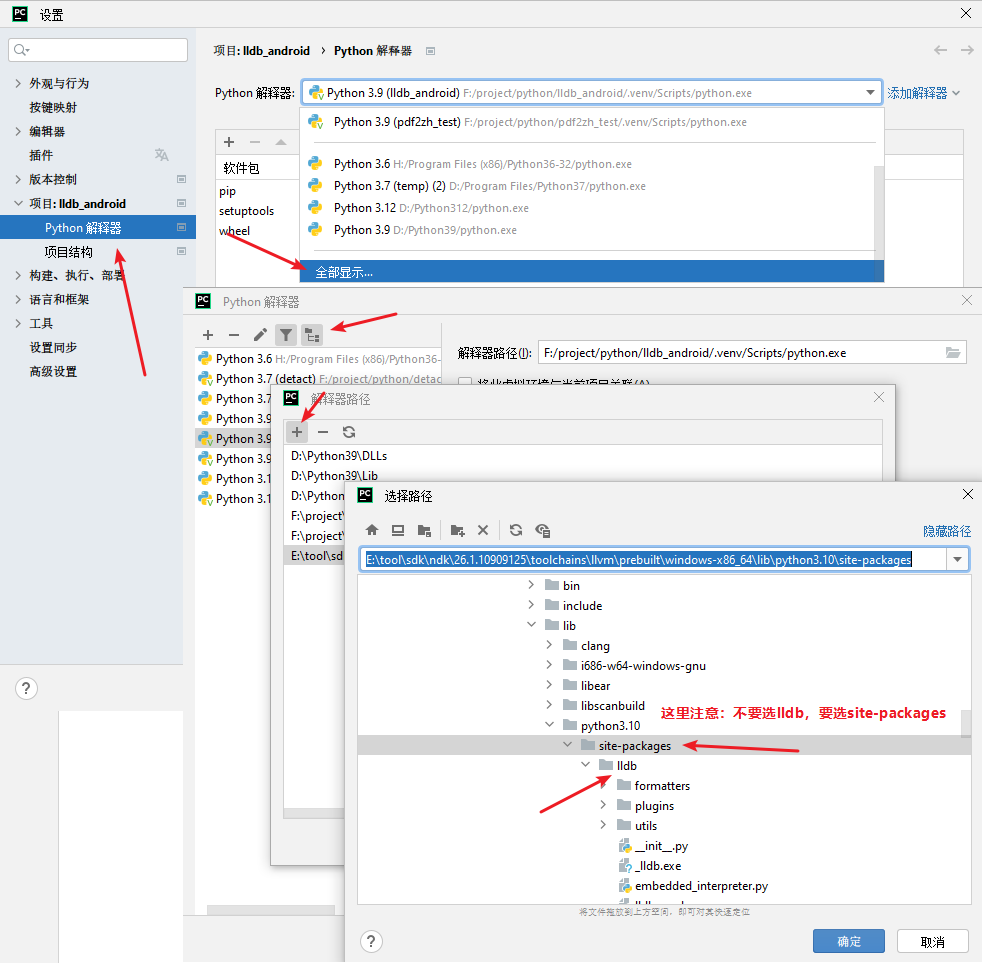Screen dimensions: 982x963
Task: Expand the 外观与行为 settings group
Action: (x=18, y=83)
